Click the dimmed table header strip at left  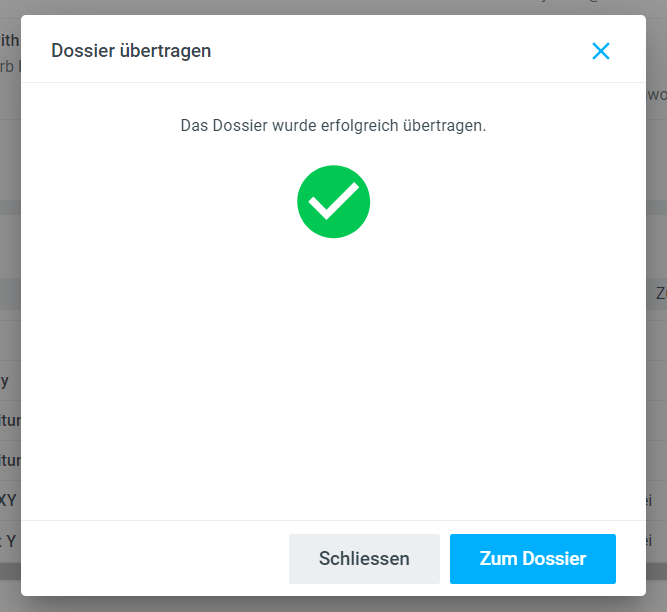click(9, 294)
